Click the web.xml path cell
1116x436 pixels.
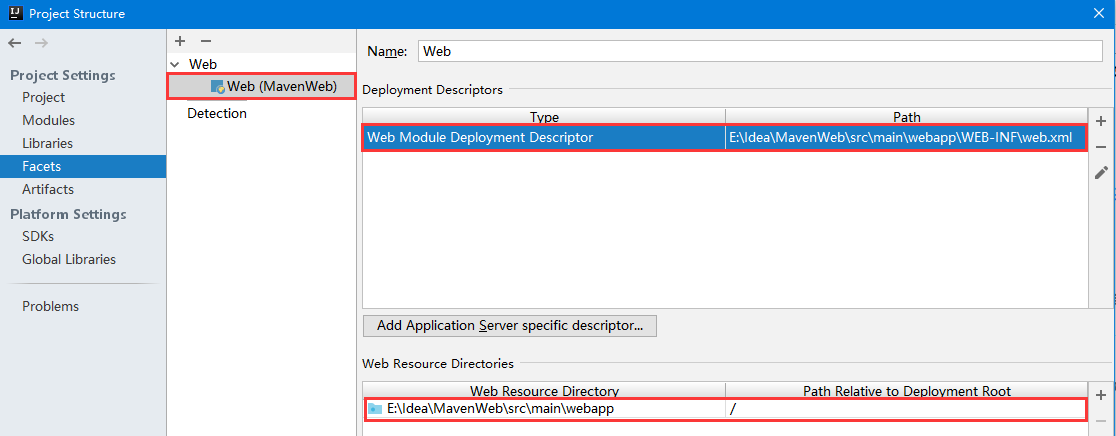[x=906, y=138]
